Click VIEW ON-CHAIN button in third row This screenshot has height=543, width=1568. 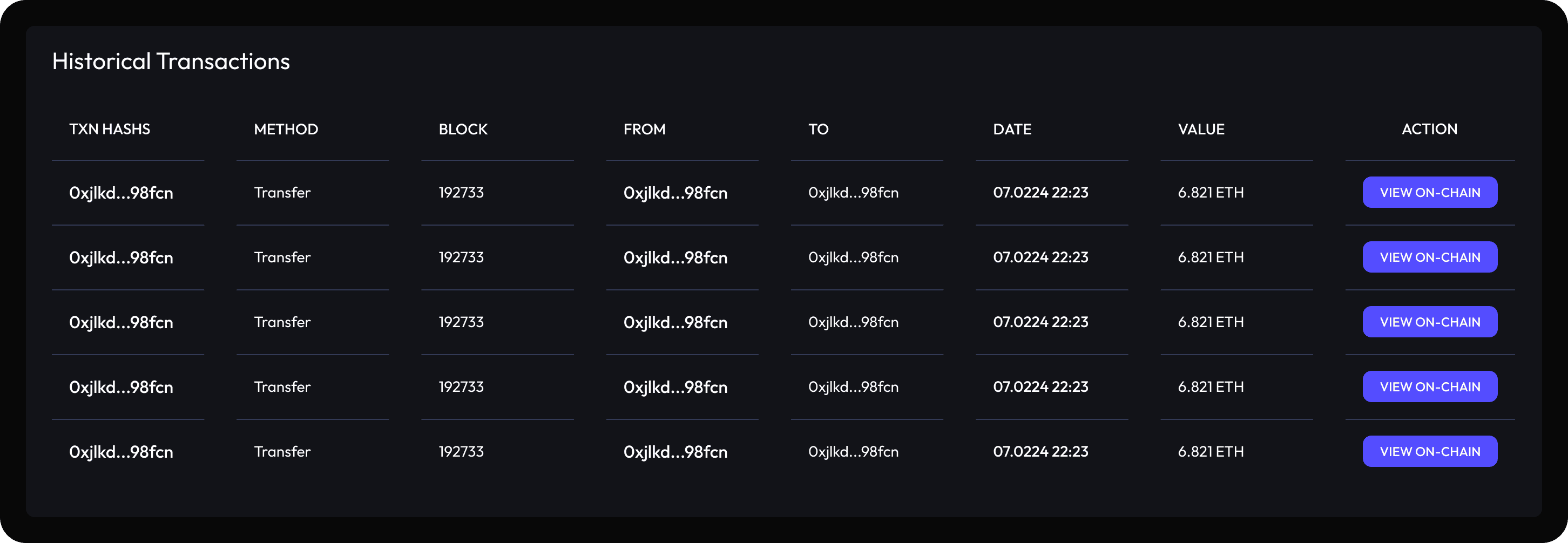(x=1430, y=322)
